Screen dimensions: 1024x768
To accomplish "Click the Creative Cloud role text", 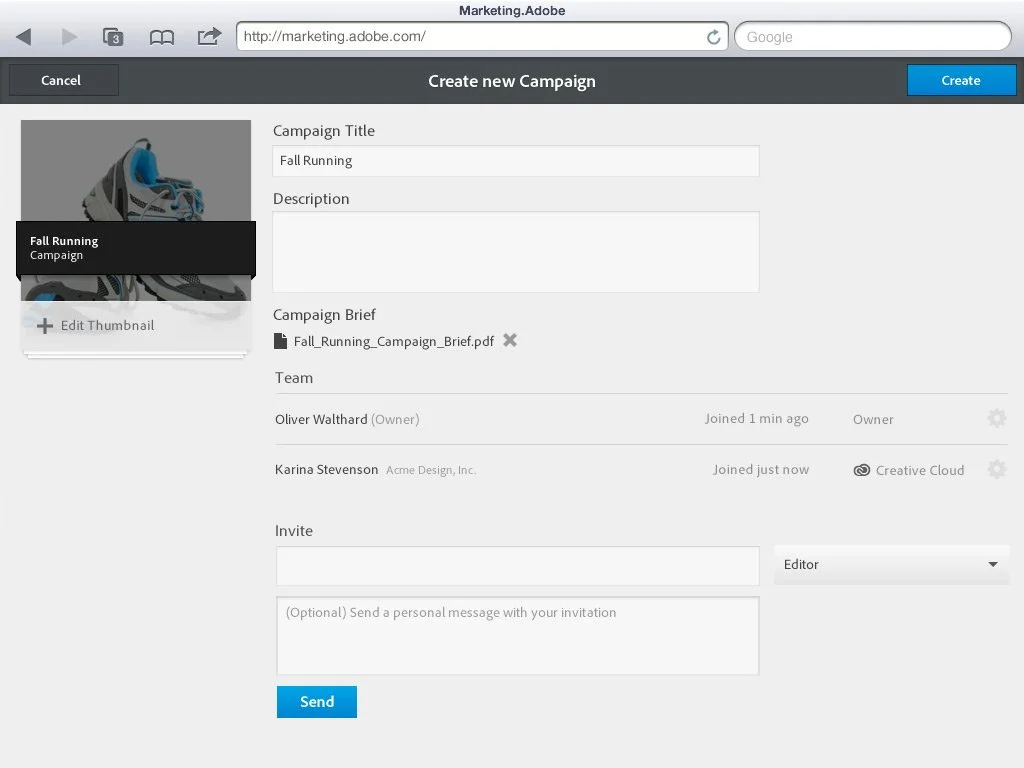I will click(920, 470).
